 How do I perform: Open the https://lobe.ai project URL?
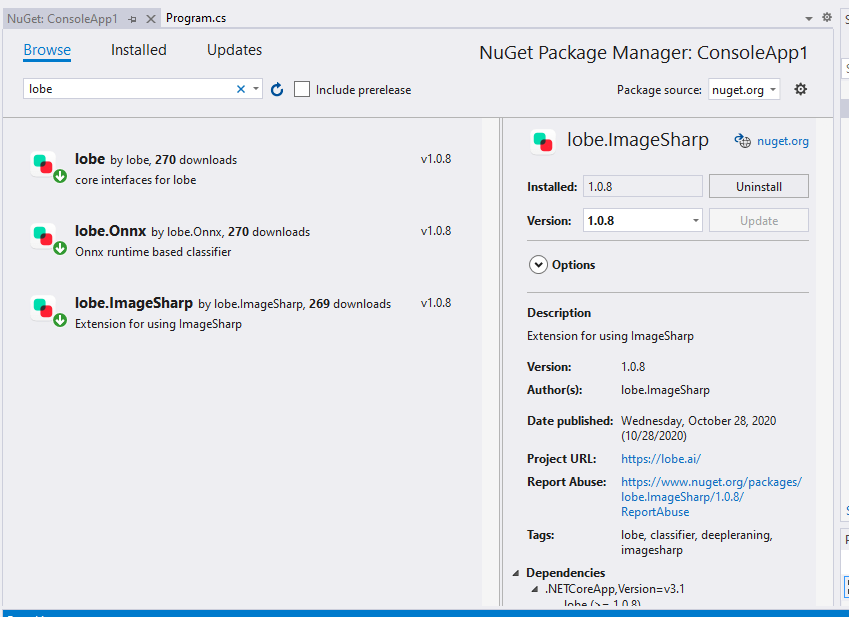[660, 458]
